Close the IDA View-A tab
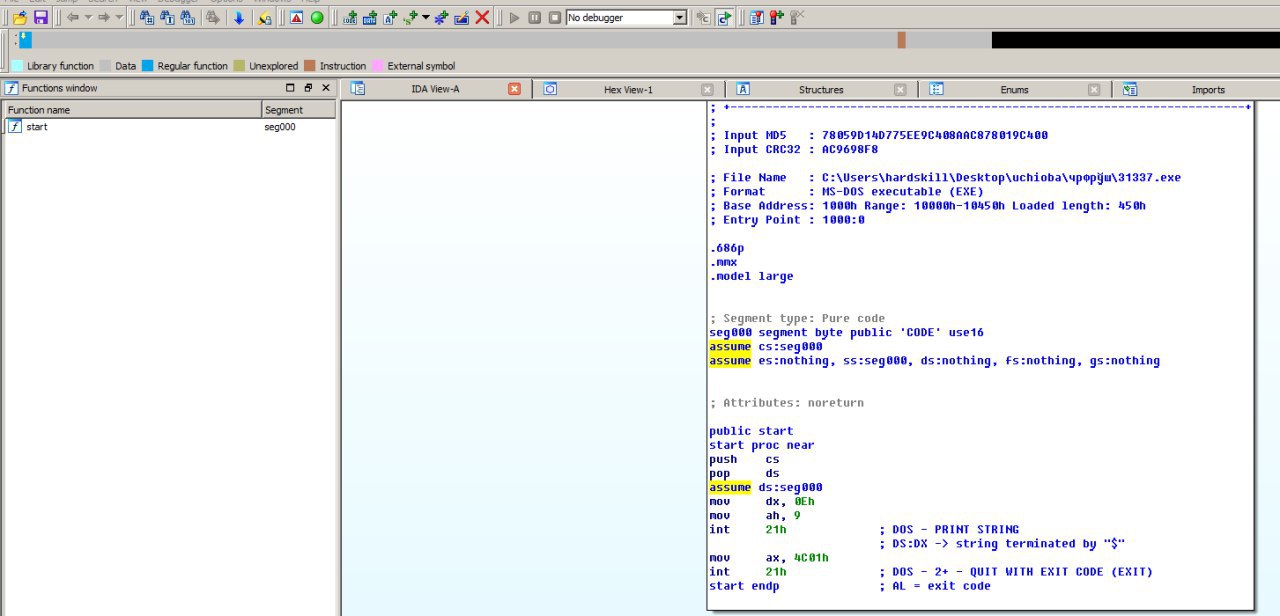Screen dimensions: 1280x616 tap(515, 89)
